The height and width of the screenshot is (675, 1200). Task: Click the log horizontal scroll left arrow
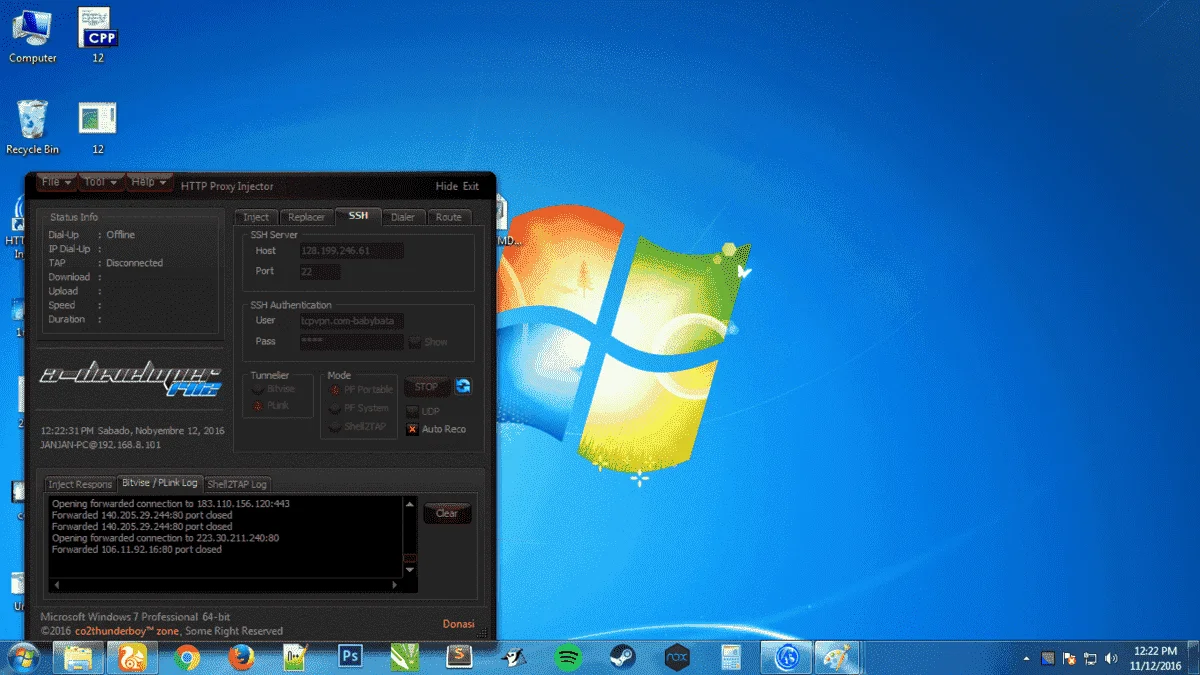56,584
